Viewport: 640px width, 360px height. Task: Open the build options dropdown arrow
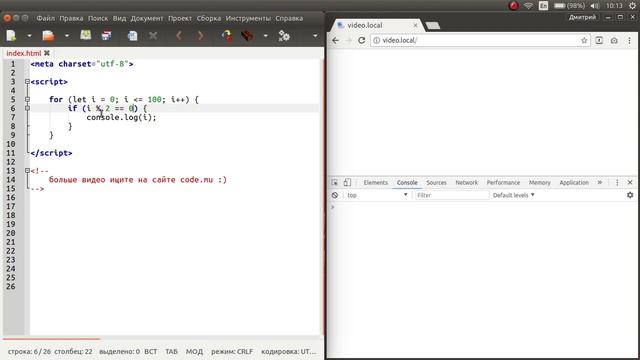click(266, 36)
